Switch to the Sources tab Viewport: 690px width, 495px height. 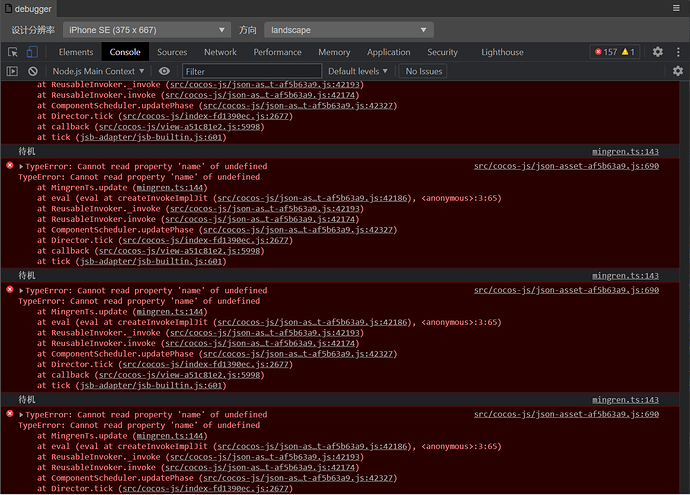(172, 52)
